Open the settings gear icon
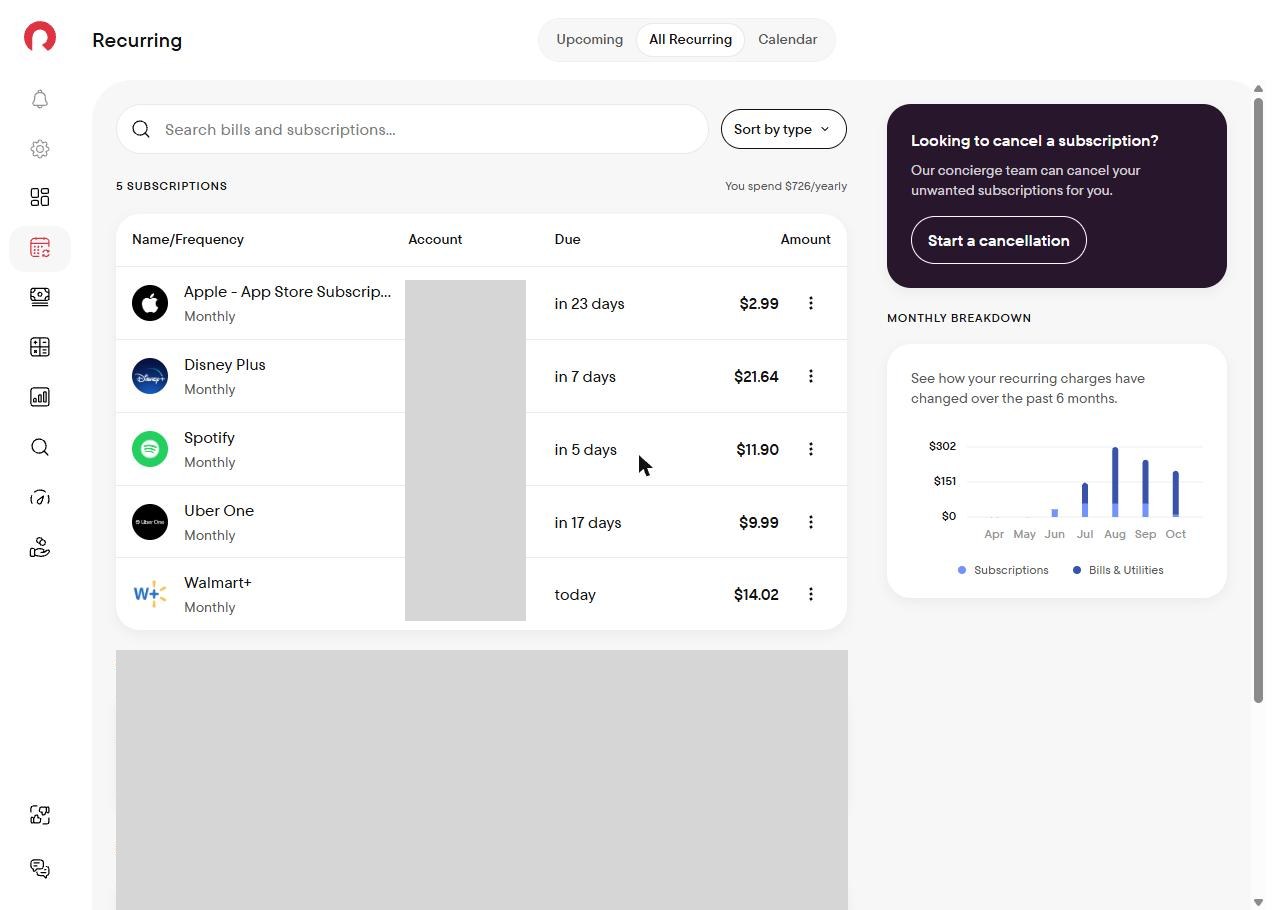The image size is (1278, 910). pyautogui.click(x=40, y=149)
